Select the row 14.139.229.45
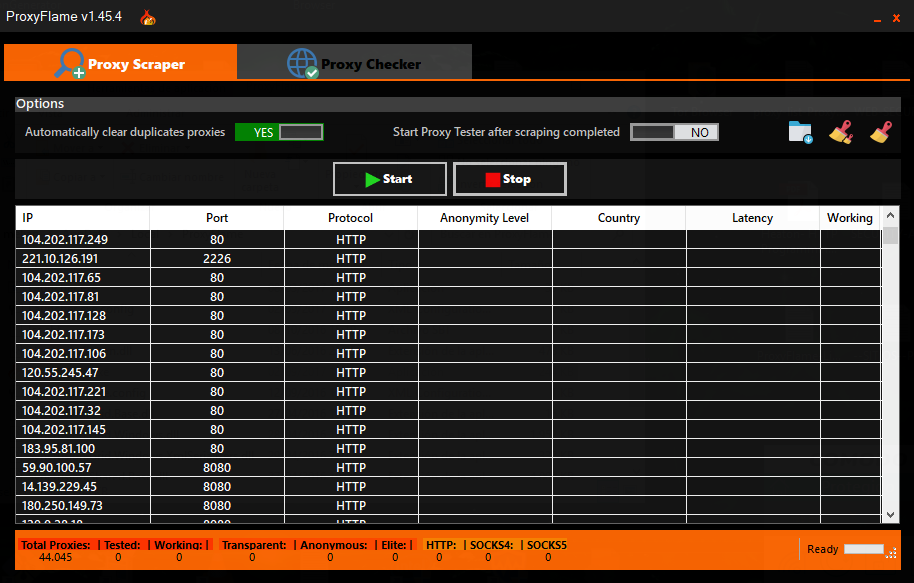This screenshot has width=914, height=583. [448, 487]
